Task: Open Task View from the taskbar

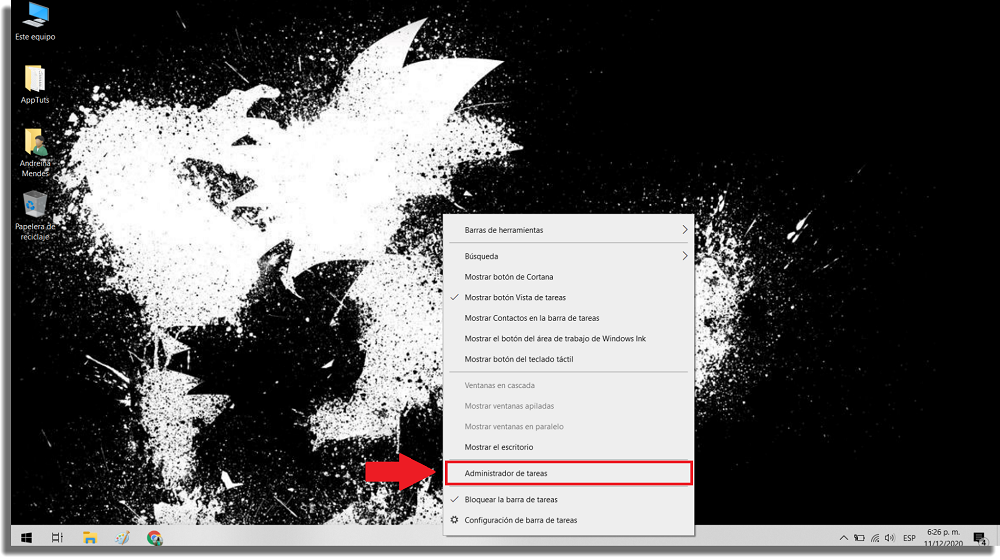Action: [x=57, y=538]
